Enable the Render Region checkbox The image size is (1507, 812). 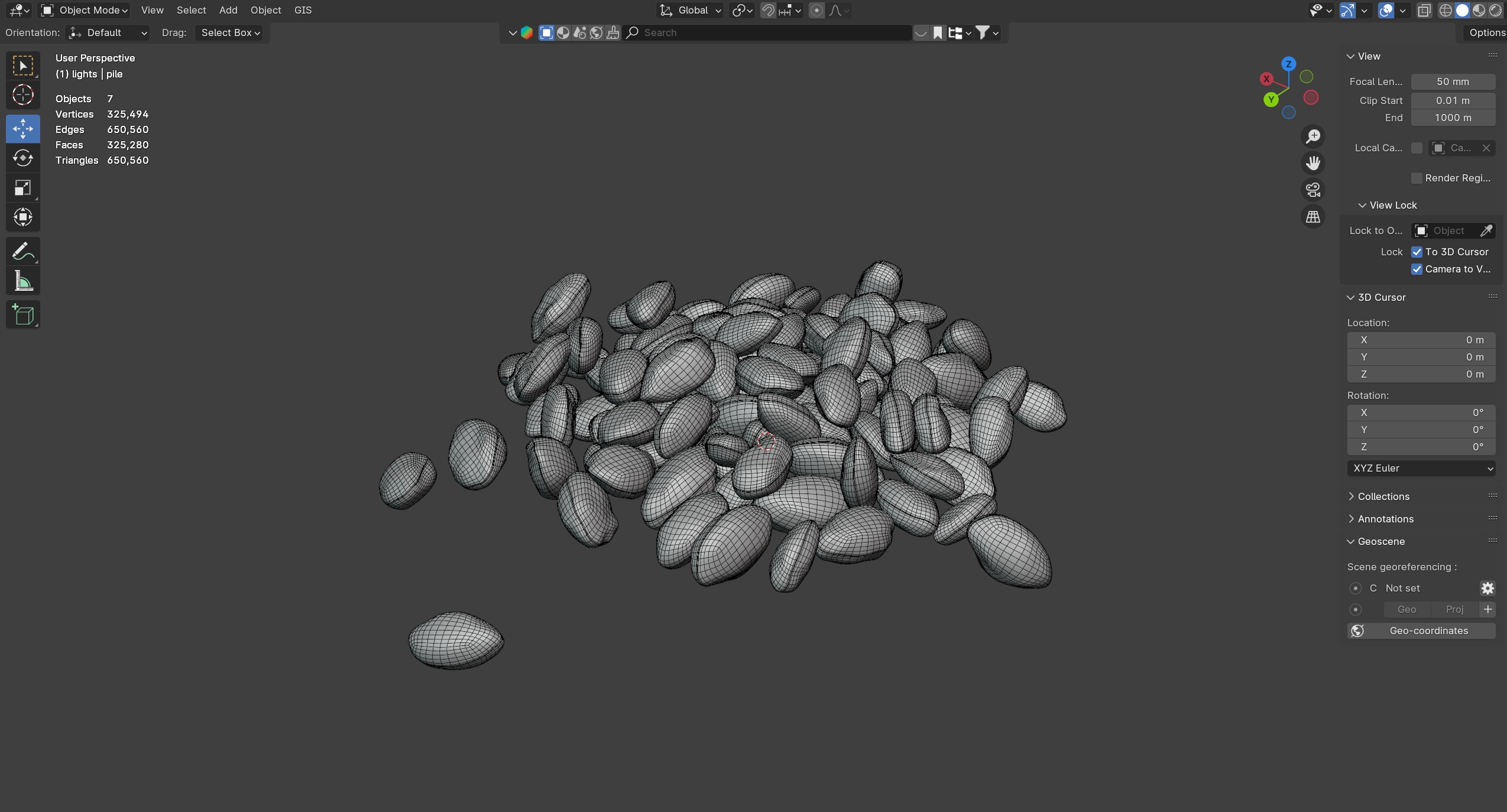pyautogui.click(x=1417, y=178)
